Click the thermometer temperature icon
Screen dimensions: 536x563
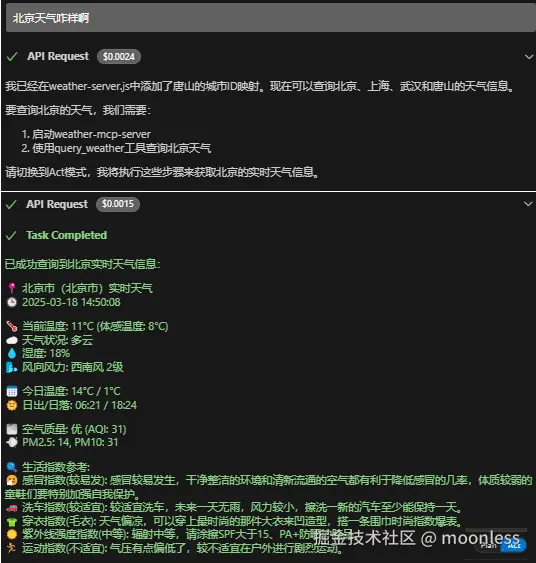pos(12,326)
